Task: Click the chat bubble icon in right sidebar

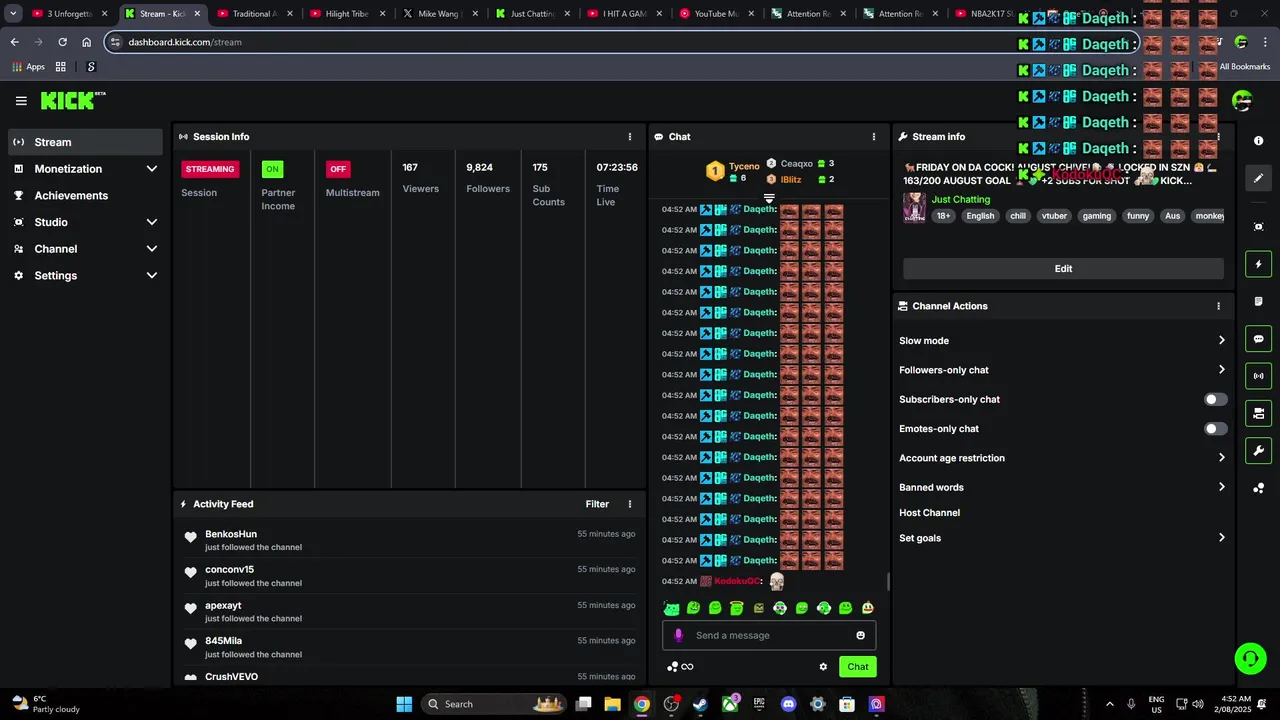Action: click(1259, 339)
